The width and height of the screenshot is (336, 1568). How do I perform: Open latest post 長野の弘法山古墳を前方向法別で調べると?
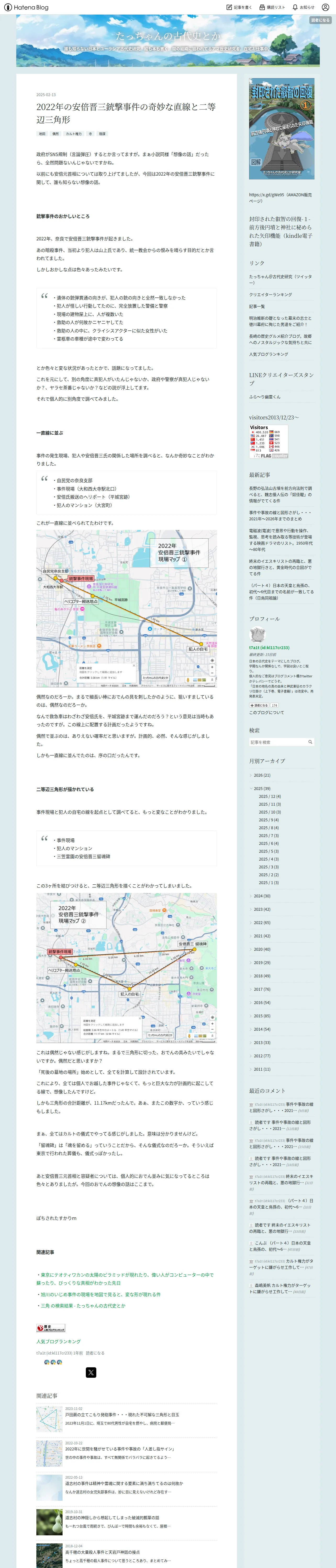click(281, 494)
